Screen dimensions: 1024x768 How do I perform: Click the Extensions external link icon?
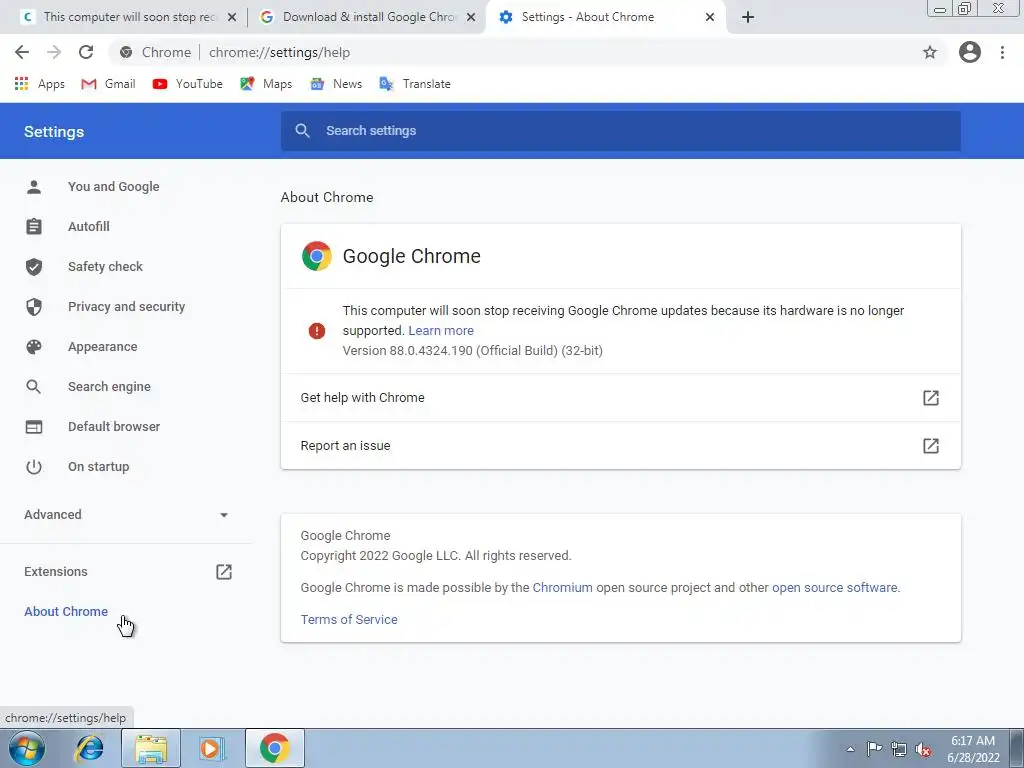coord(223,571)
